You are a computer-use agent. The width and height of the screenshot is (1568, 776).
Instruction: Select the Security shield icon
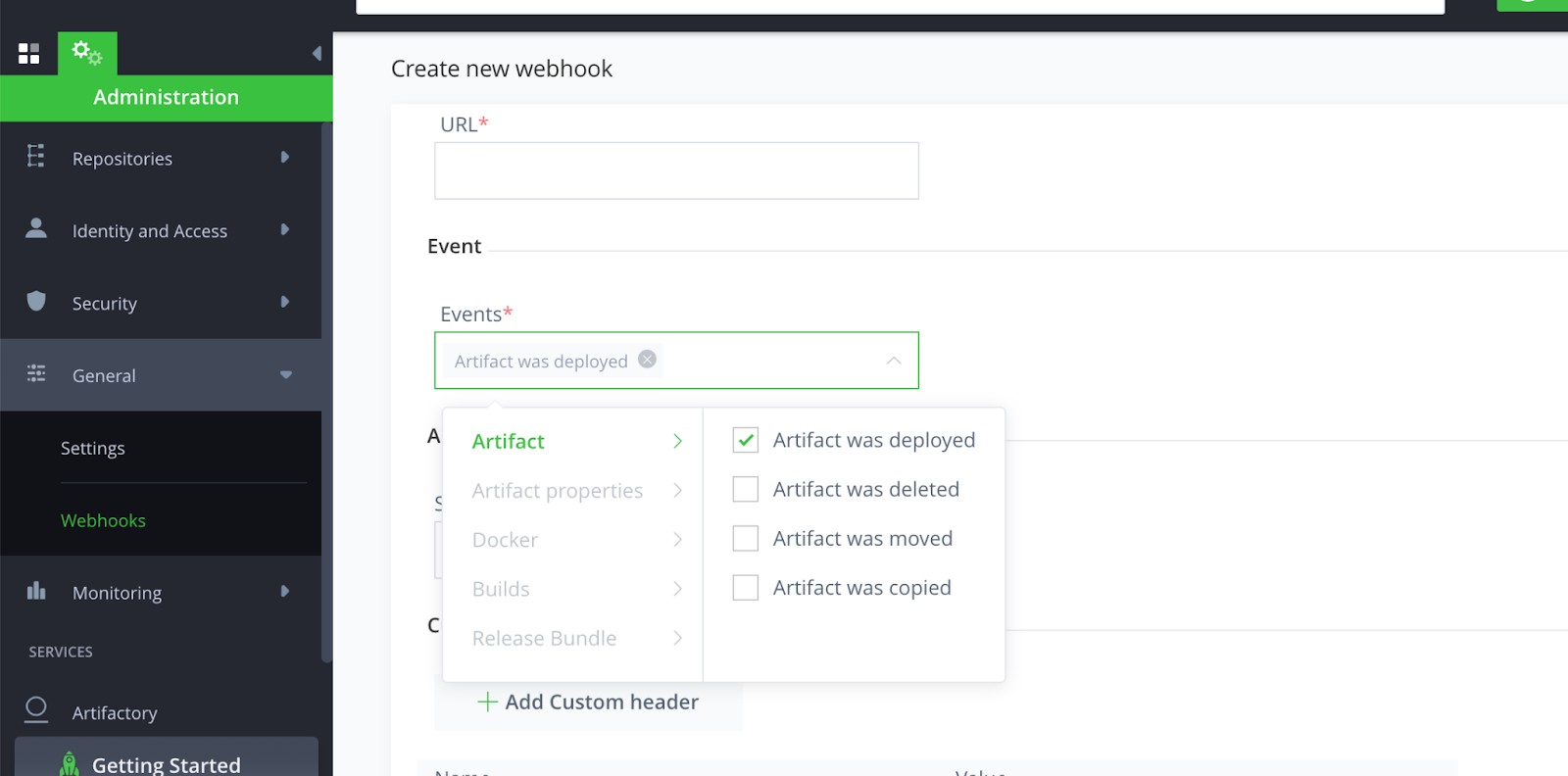(35, 302)
